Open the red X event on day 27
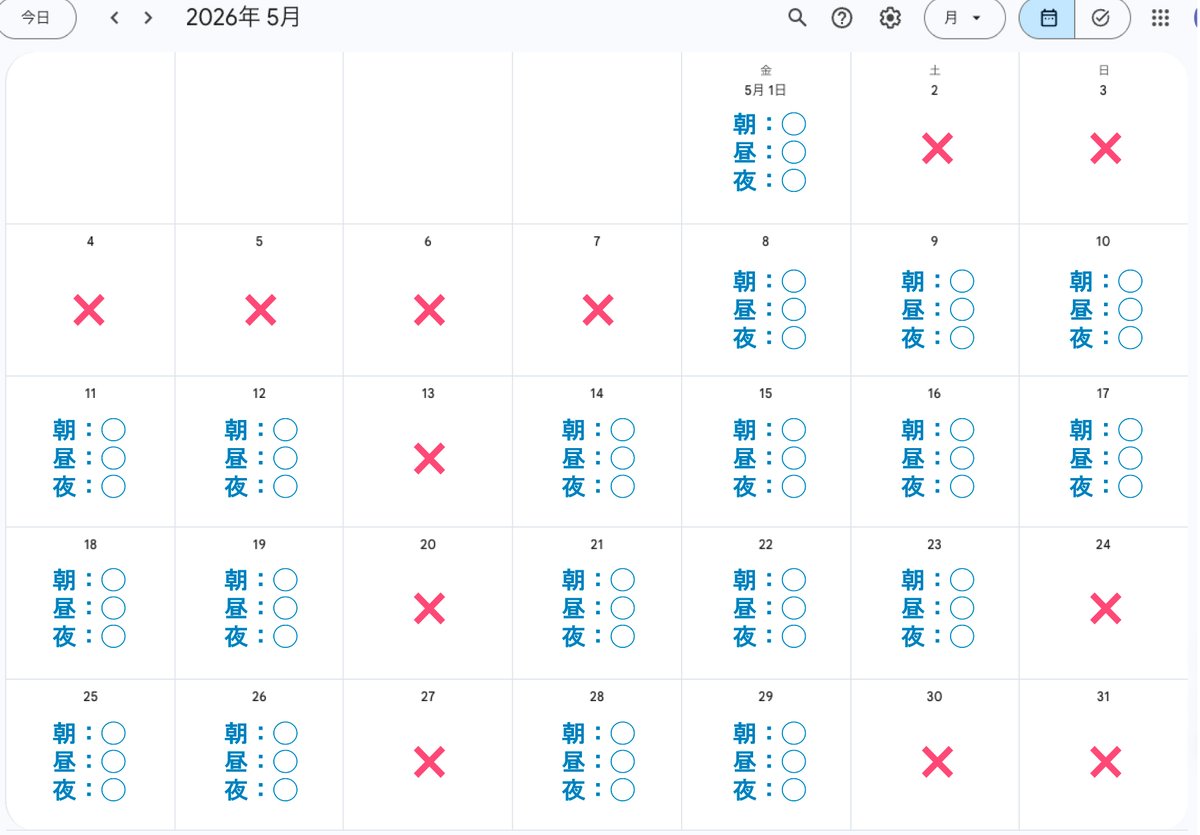 coord(429,763)
